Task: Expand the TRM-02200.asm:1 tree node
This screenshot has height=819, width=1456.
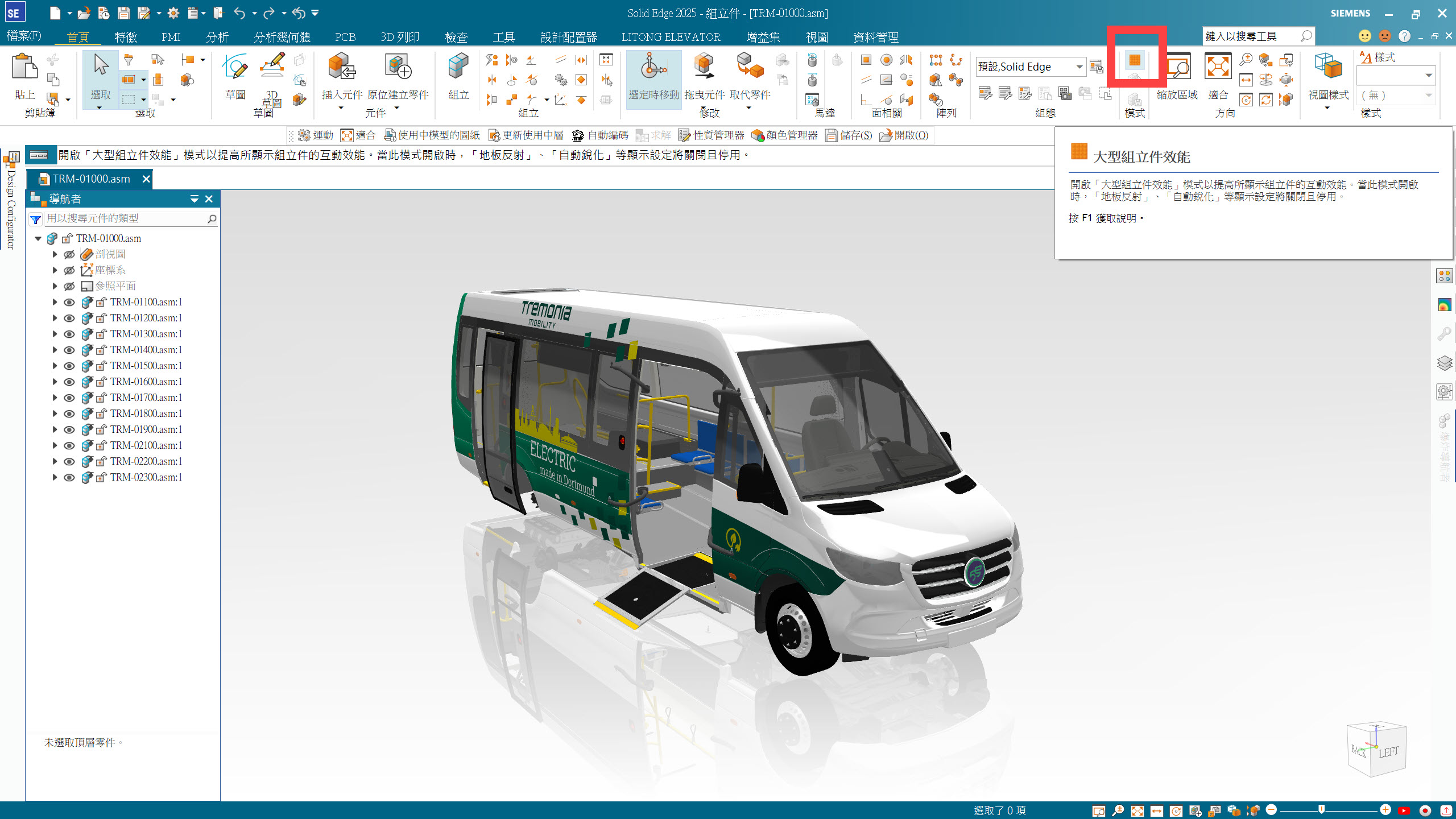Action: coord(55,461)
